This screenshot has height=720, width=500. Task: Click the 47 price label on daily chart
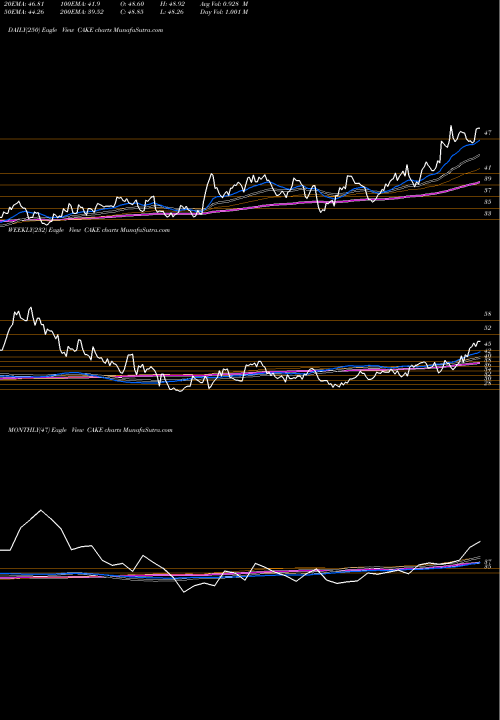pyautogui.click(x=488, y=133)
